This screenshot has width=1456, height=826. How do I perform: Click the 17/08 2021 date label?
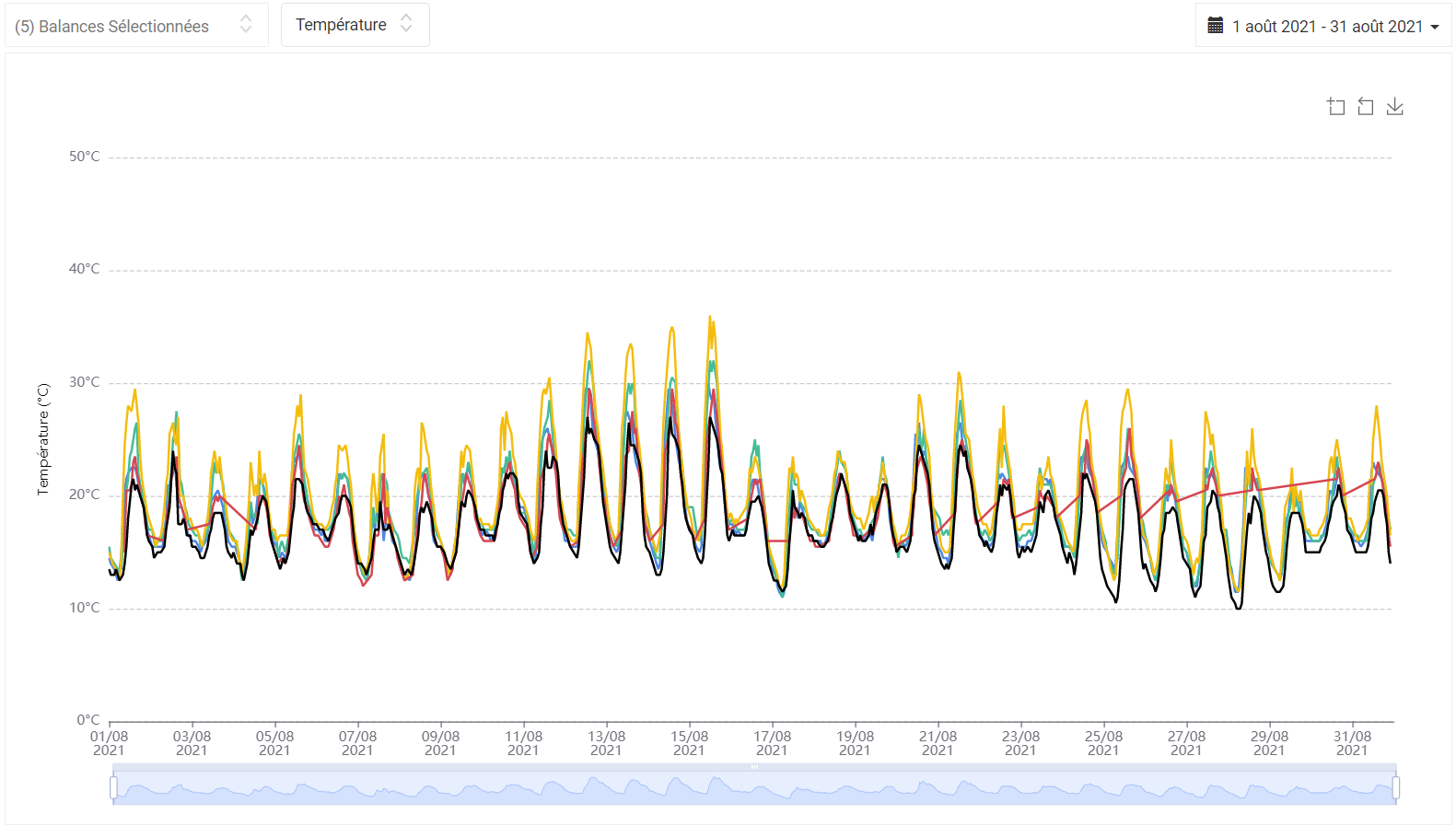click(772, 743)
